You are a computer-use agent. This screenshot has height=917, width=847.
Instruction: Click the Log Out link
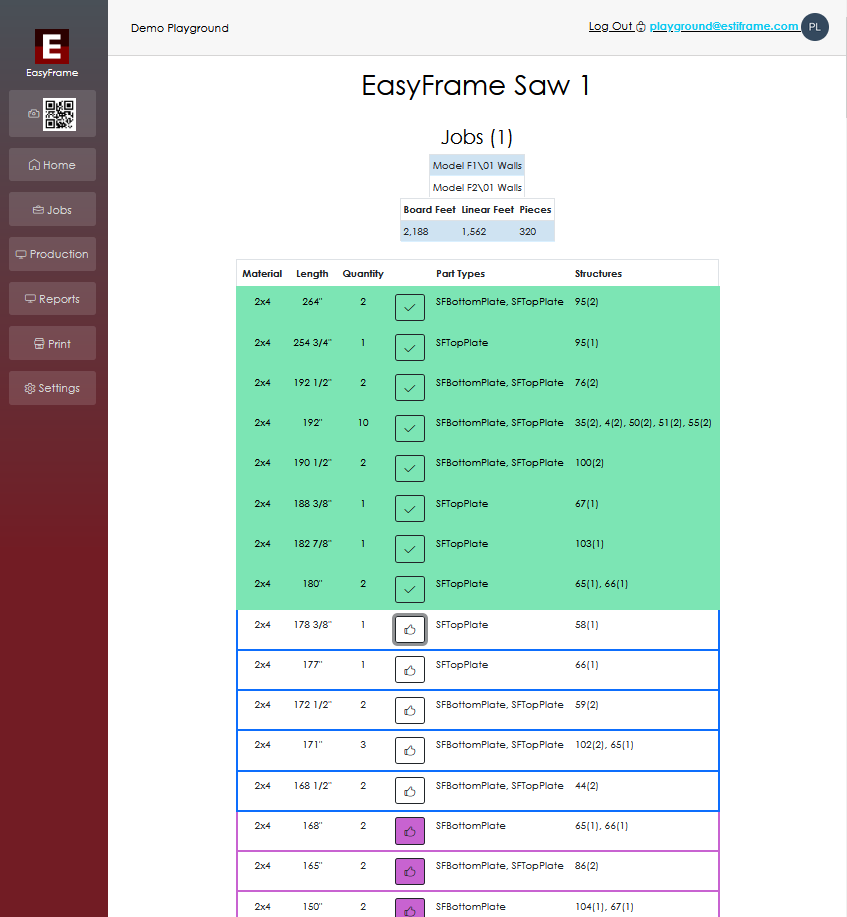(610, 26)
